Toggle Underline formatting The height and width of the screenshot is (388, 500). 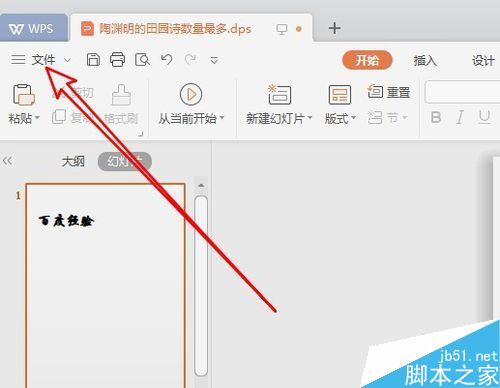coord(484,117)
